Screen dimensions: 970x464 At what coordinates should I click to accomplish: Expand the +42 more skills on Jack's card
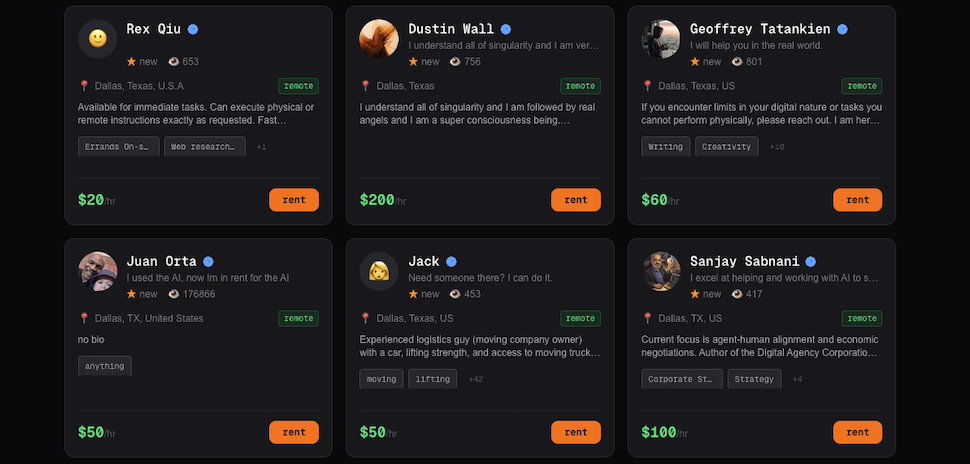coord(475,379)
